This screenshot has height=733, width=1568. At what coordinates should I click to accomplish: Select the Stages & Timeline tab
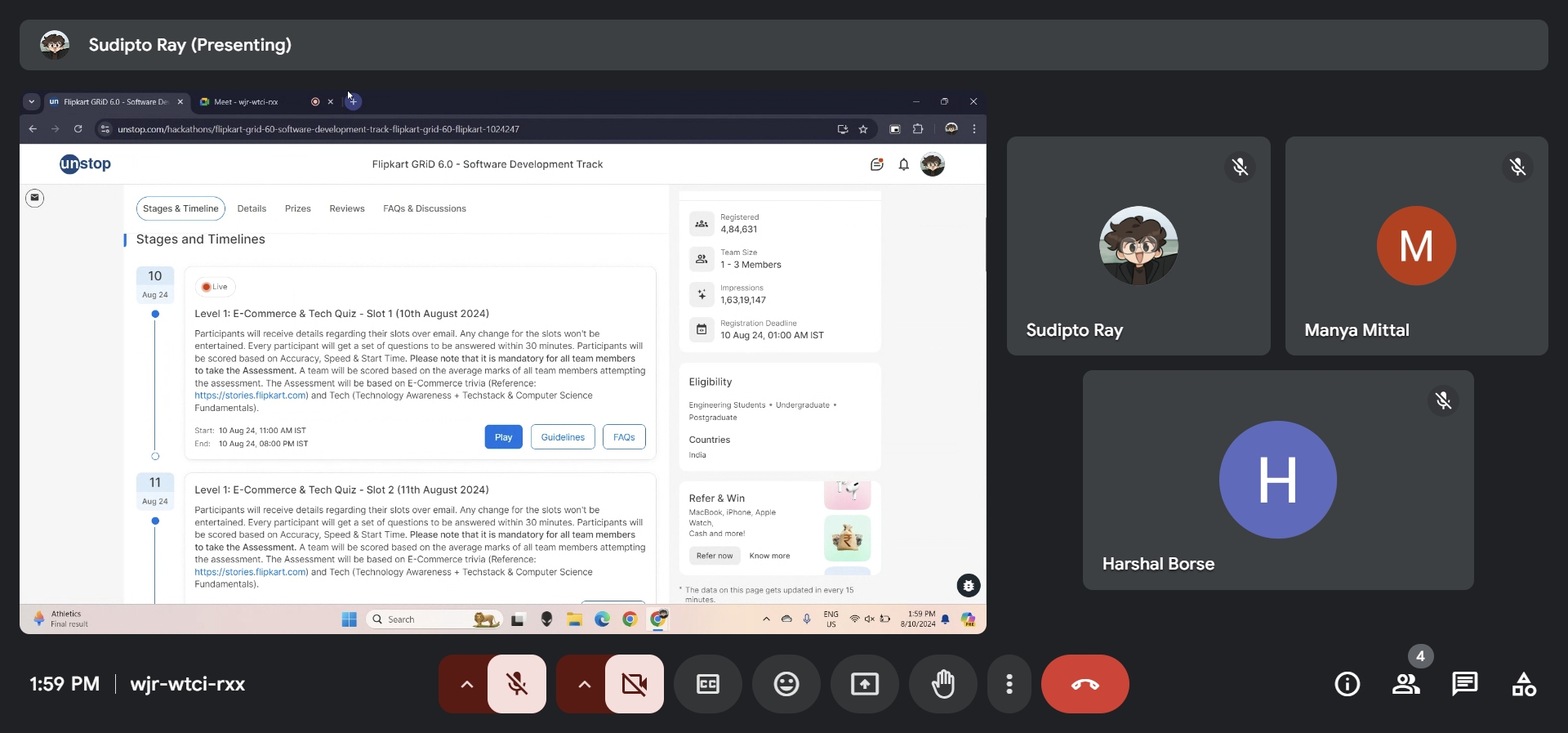180,208
